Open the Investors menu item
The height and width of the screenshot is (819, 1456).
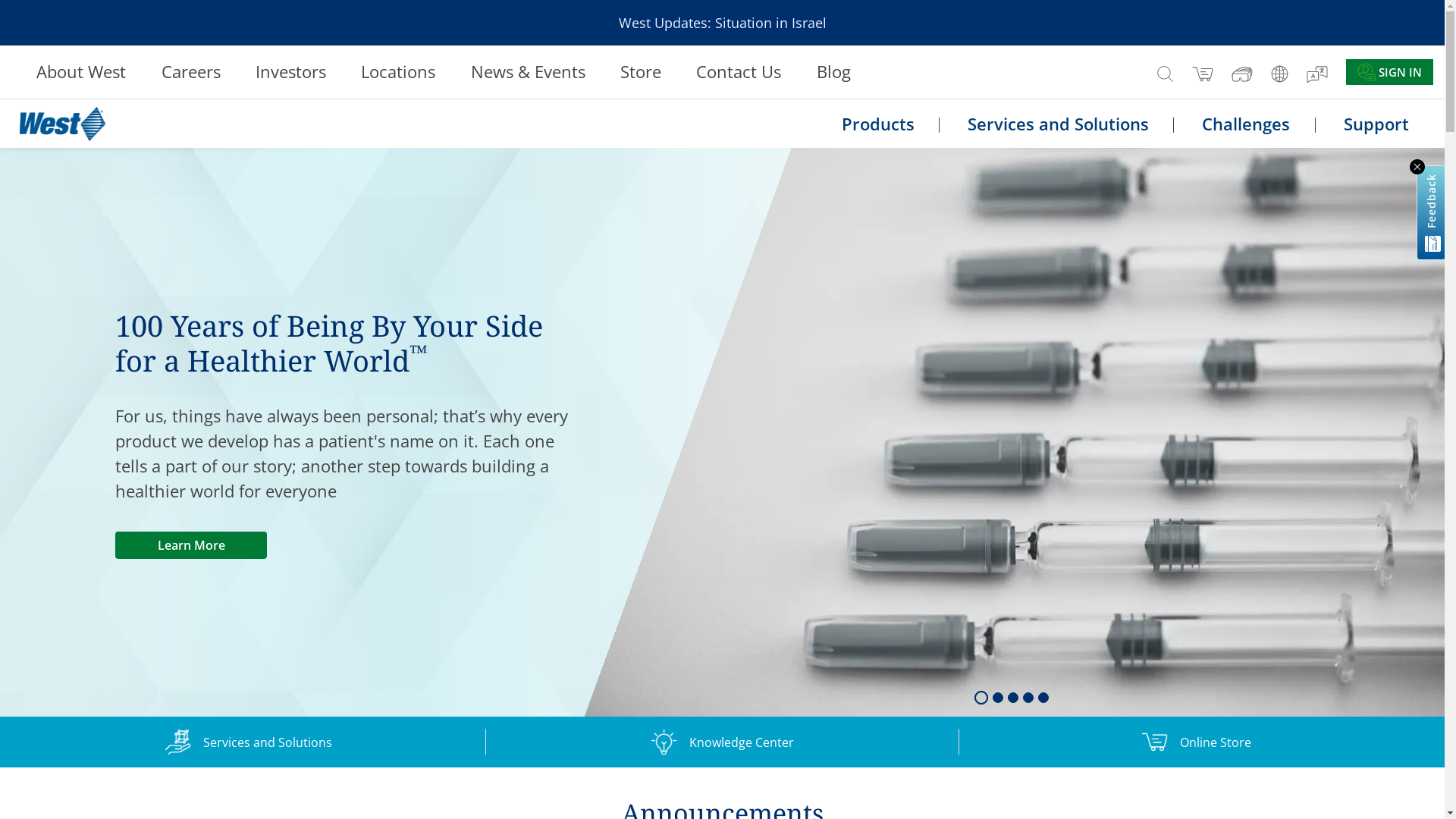pyautogui.click(x=290, y=71)
